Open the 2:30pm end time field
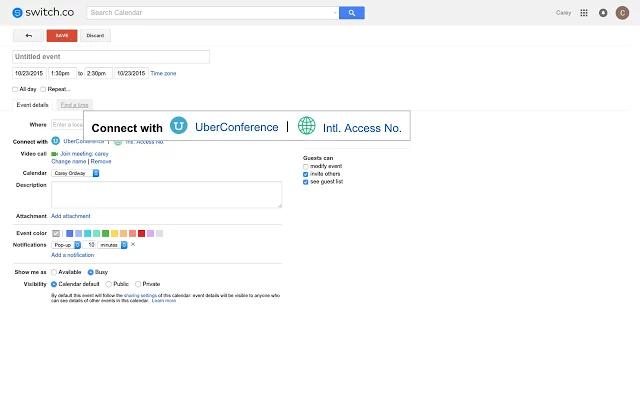The image size is (640, 400). pyautogui.click(x=98, y=73)
